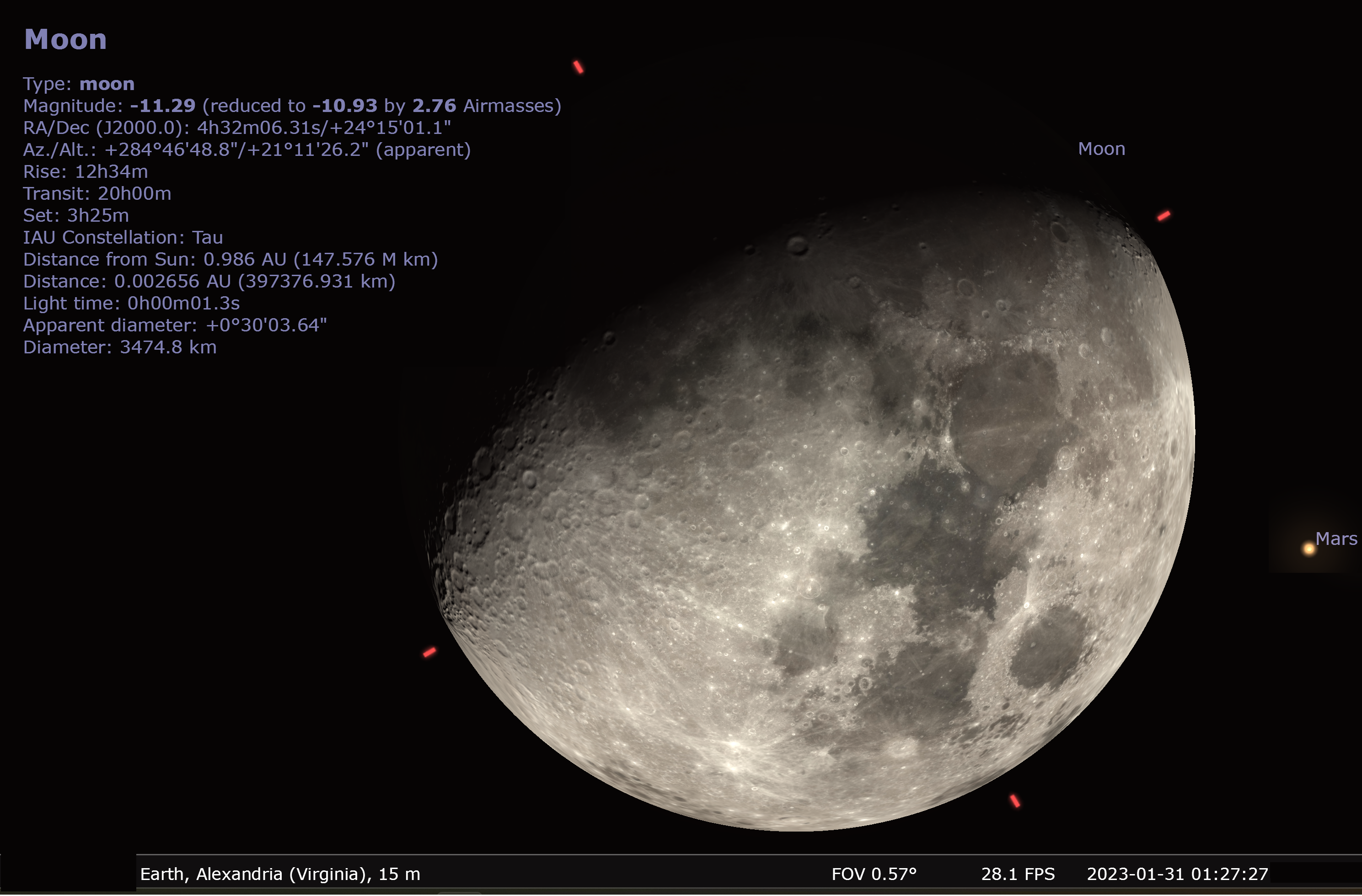This screenshot has height=896, width=1362.
Task: Click the location 'Earth, Alexandria (Virginia), 15 m'
Action: pos(280,874)
